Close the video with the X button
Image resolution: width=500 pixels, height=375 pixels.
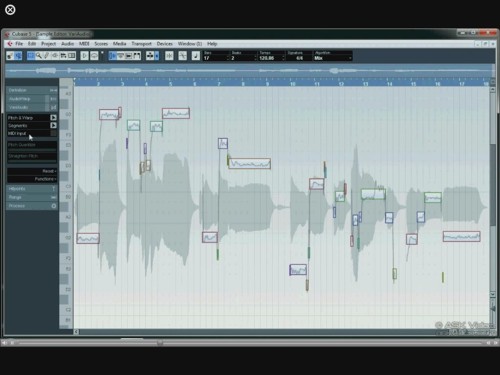pos(10,10)
